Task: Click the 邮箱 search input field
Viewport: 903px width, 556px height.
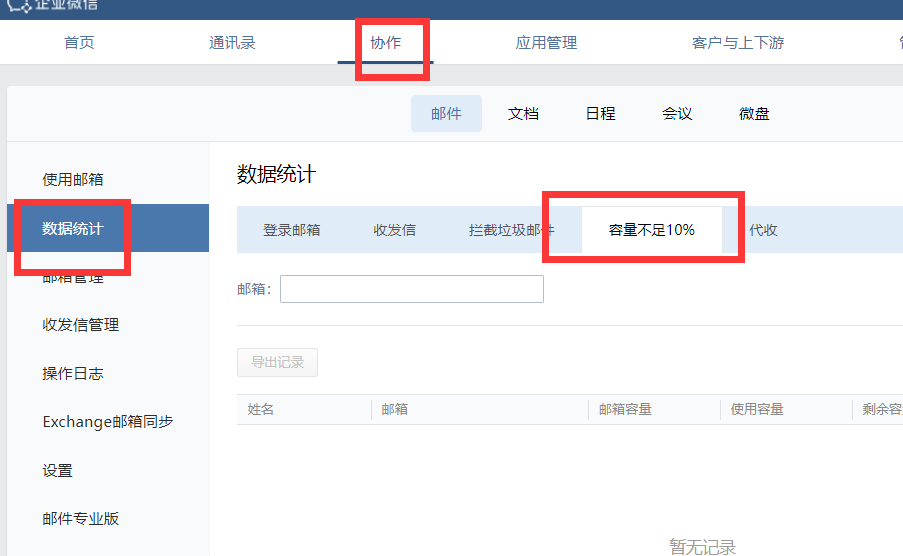Action: (411, 289)
